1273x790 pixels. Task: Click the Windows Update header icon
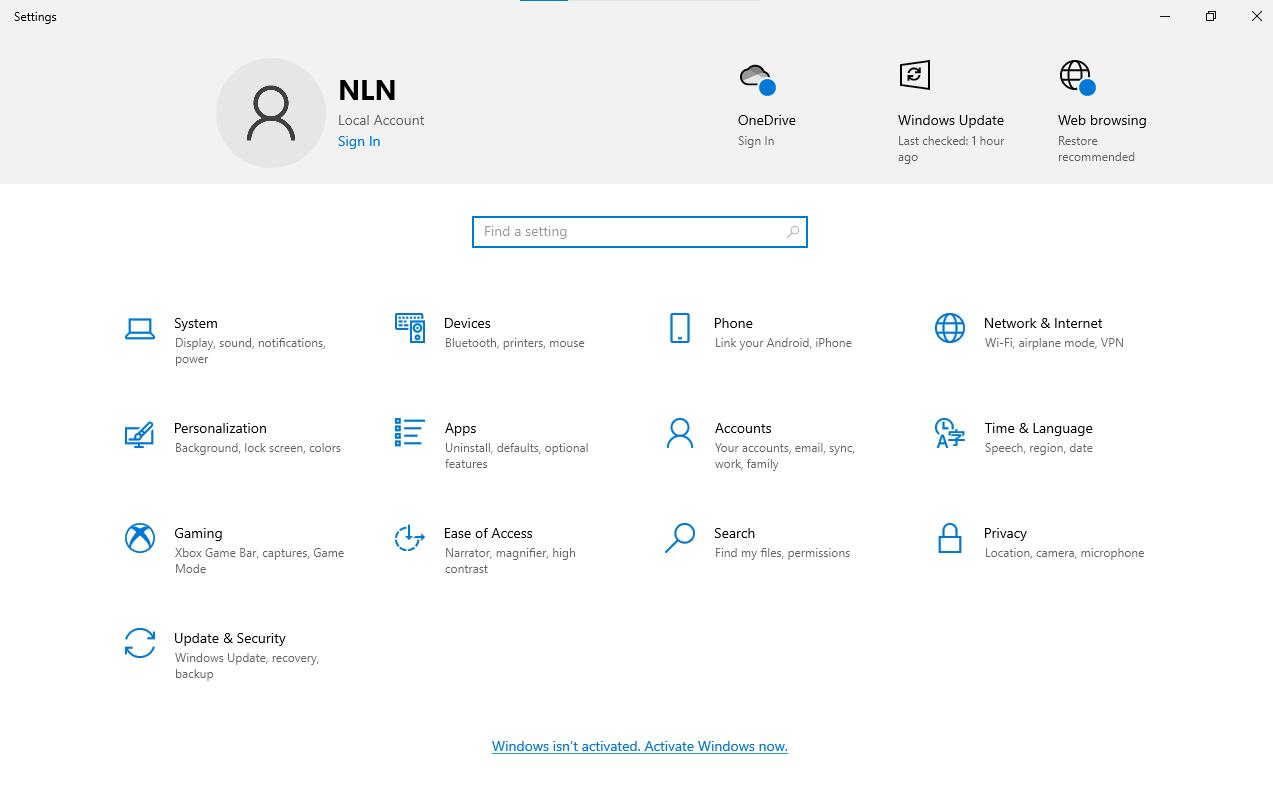[x=915, y=75]
